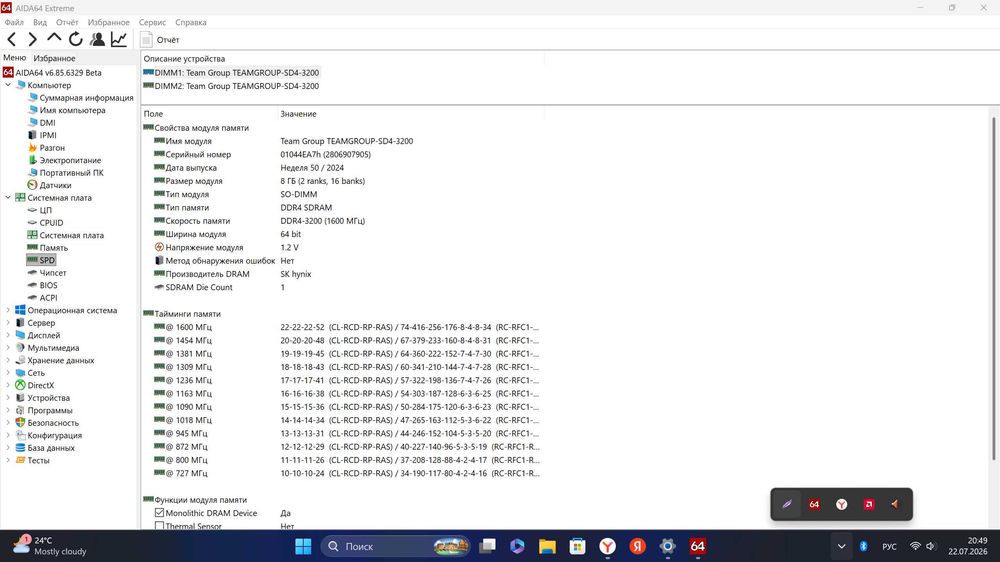Click the Поиск taskbar search box
Image resolution: width=1000 pixels, height=562 pixels.
click(x=395, y=546)
